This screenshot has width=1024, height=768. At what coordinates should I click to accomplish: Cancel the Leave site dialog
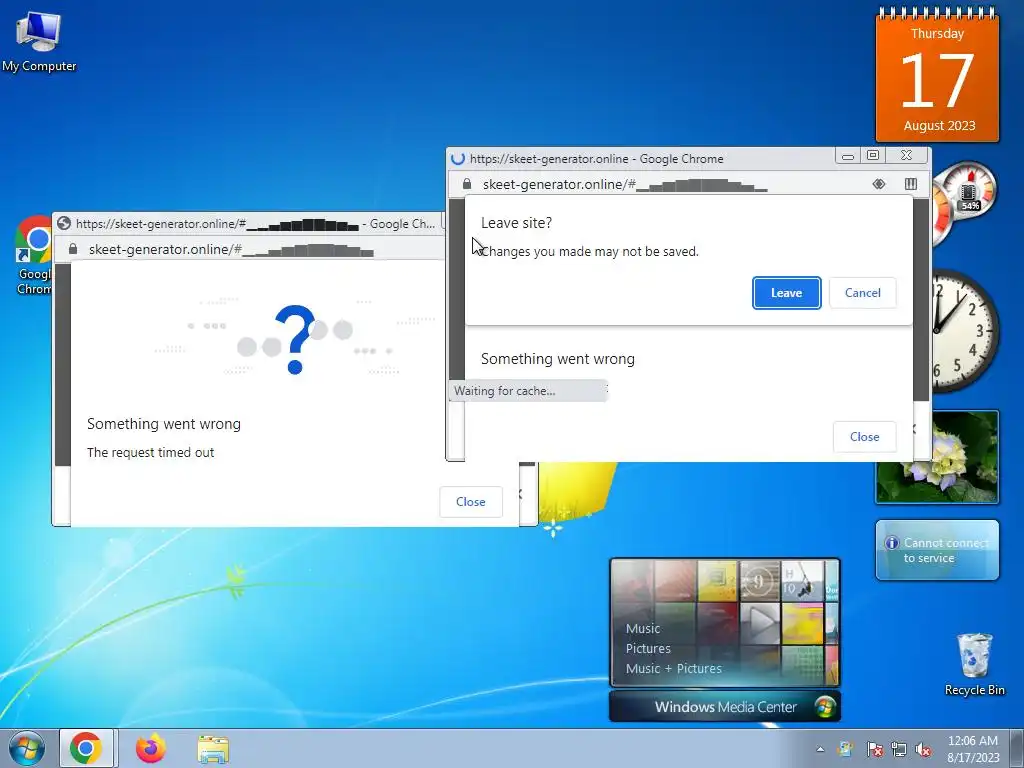pyautogui.click(x=862, y=293)
